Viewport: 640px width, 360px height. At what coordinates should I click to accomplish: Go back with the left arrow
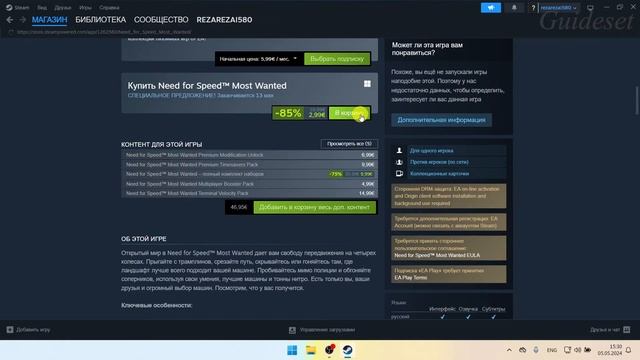point(10,20)
